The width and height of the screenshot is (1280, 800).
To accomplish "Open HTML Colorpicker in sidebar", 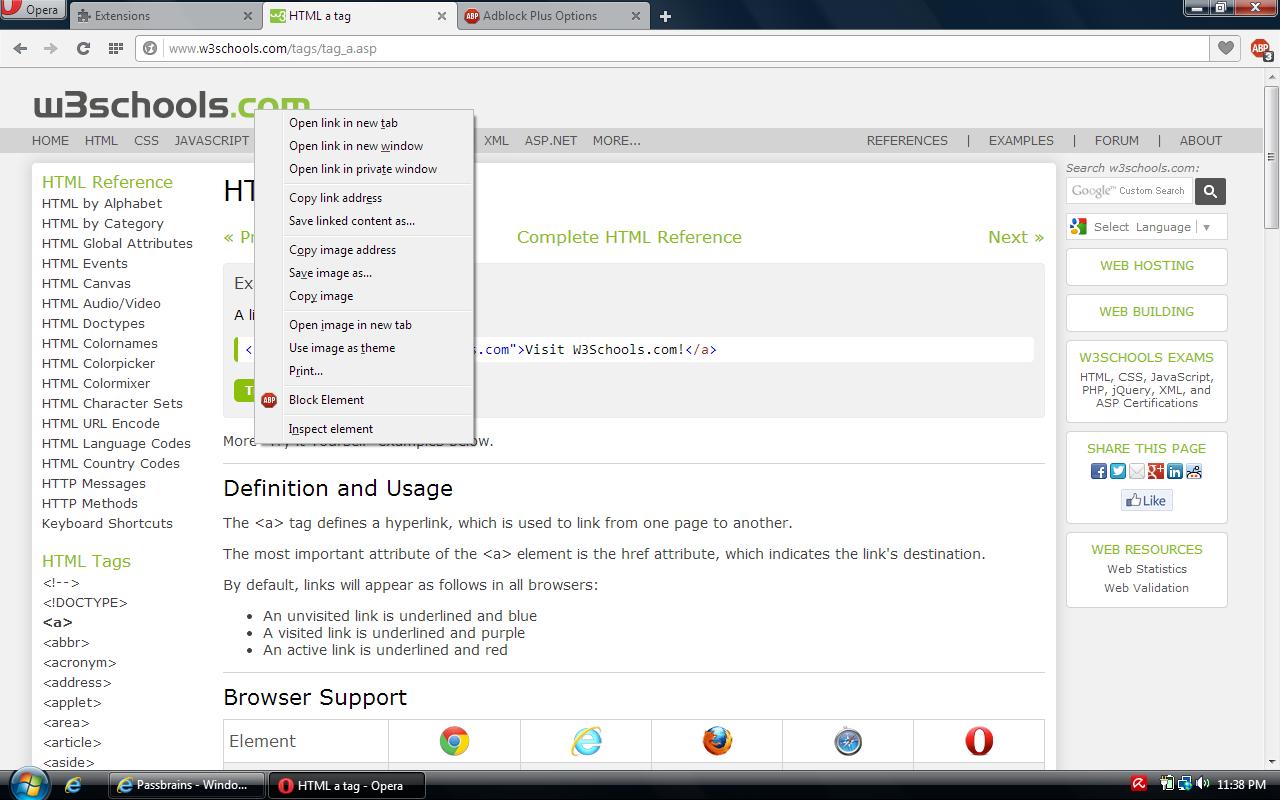I will coord(98,363).
